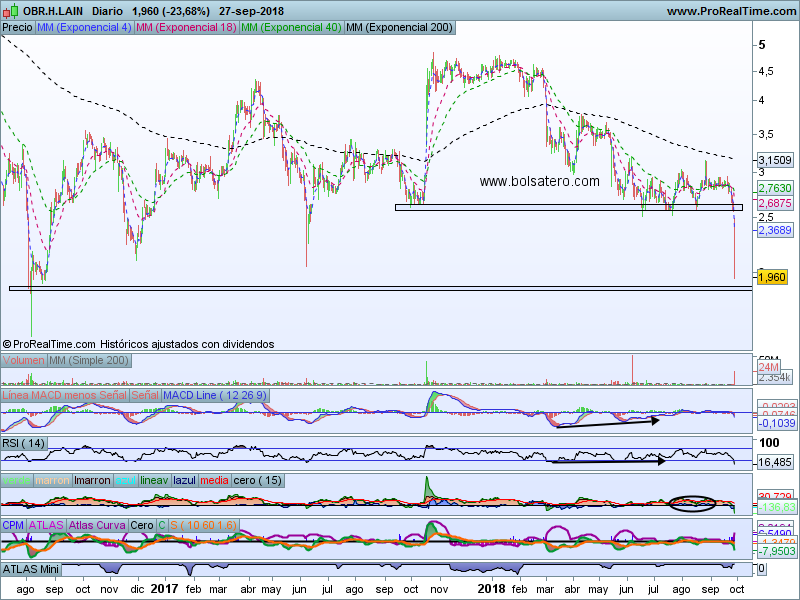The width and height of the screenshot is (800, 600).
Task: Open the Precio indicator label
Action: coord(18,28)
